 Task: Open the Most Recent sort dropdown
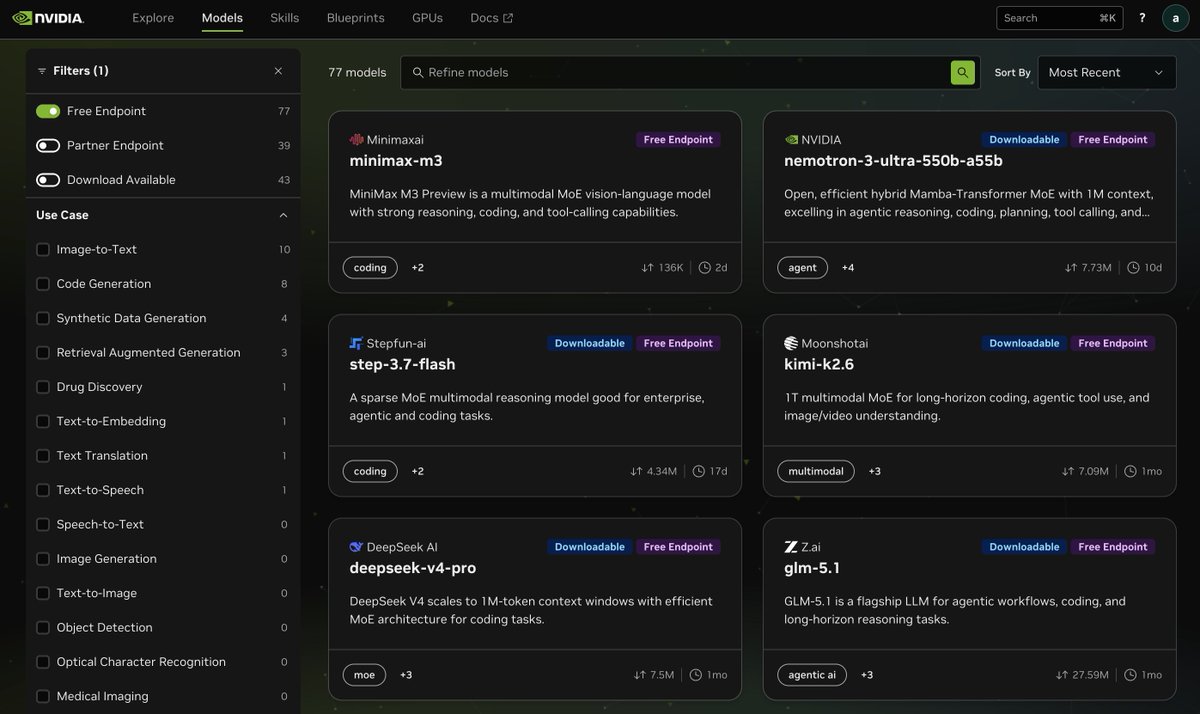coord(1107,72)
